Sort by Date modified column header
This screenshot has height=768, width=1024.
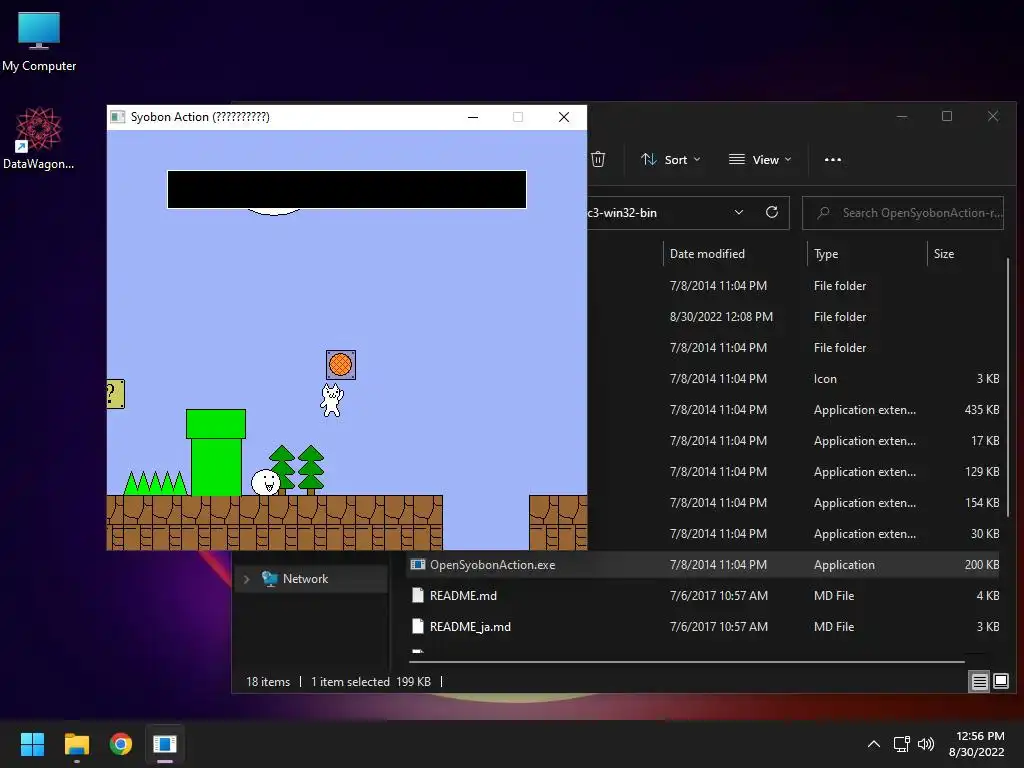click(x=735, y=253)
